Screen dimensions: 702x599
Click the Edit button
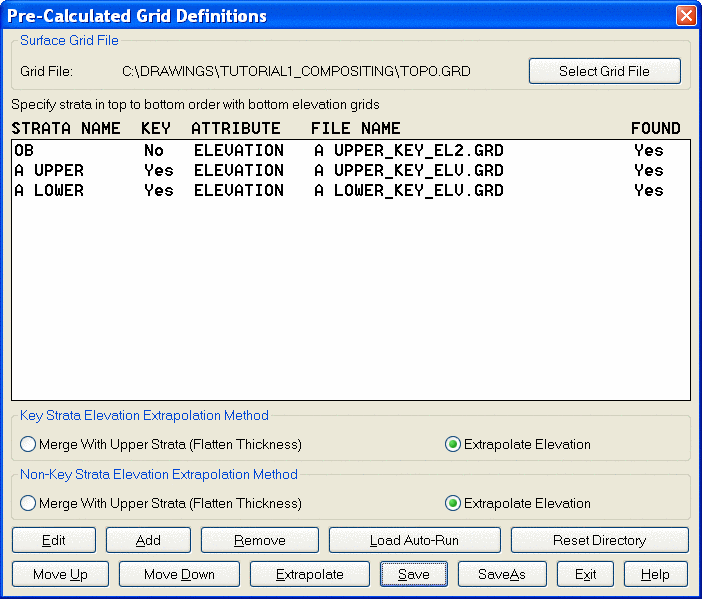pos(54,540)
